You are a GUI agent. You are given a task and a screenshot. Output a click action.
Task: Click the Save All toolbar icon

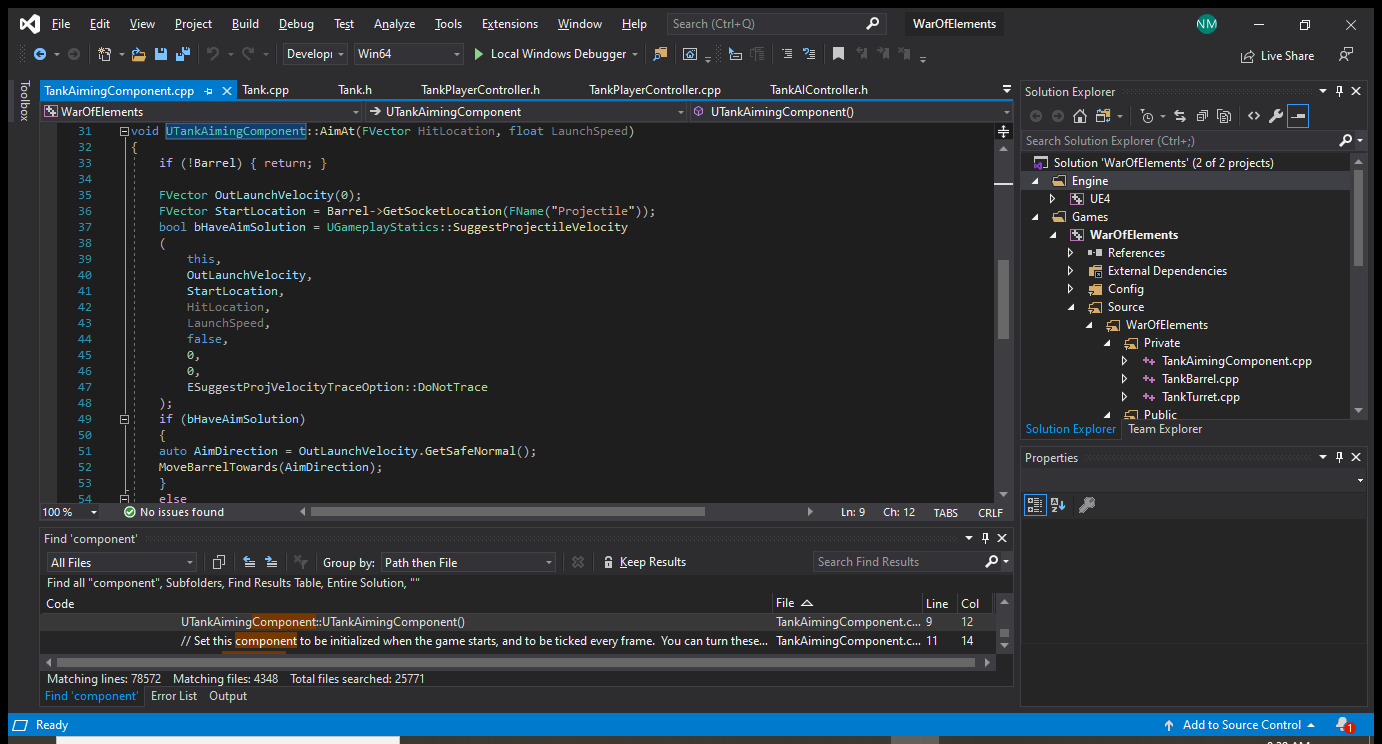pos(184,54)
